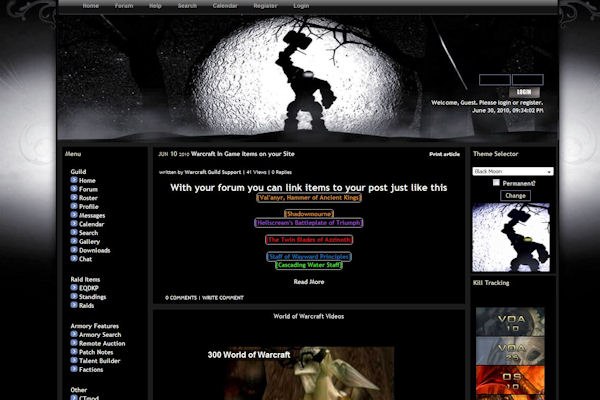
Task: Click the Roster sidebar link
Action: pos(88,198)
